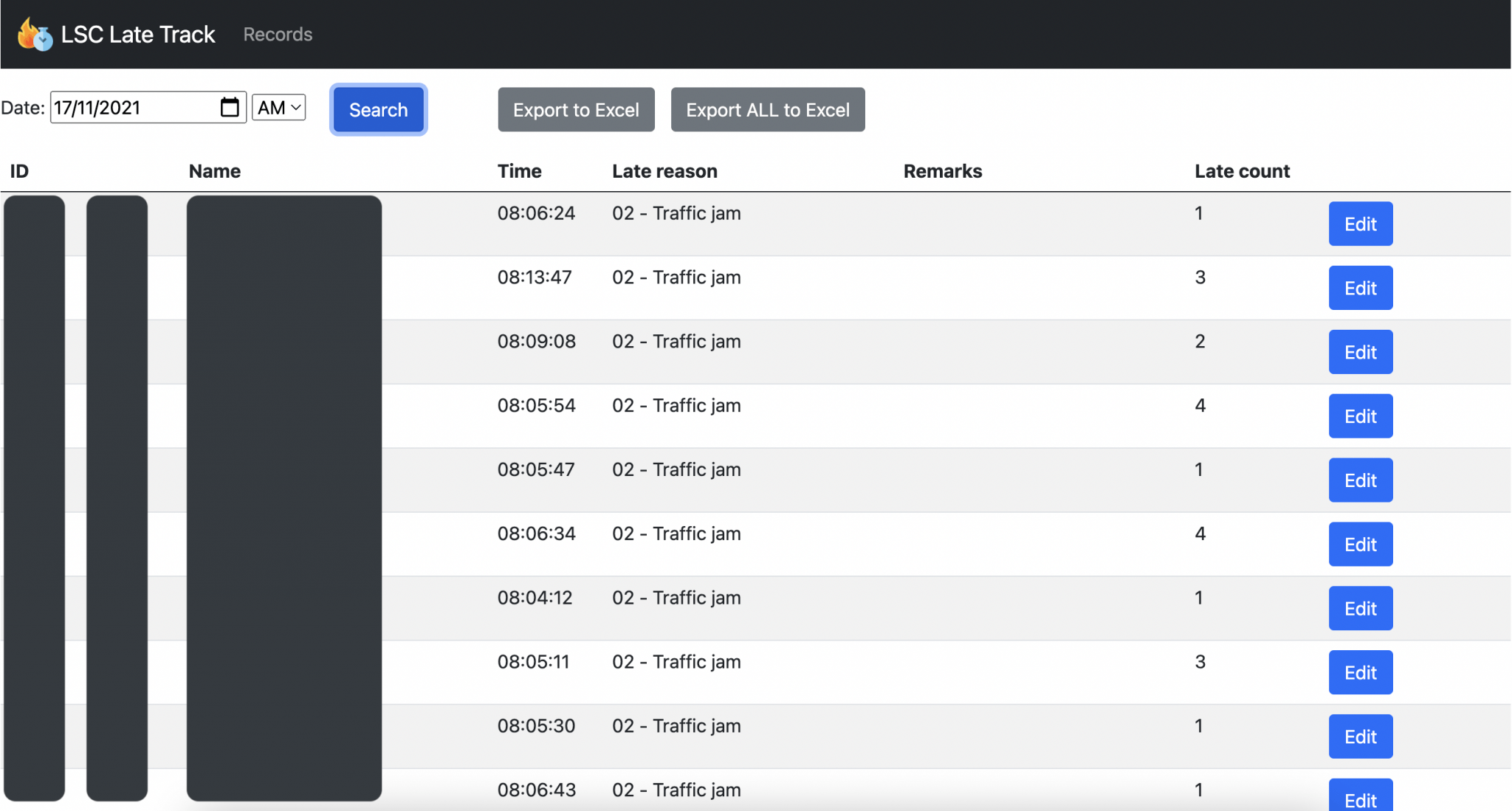This screenshot has height=811, width=1512.
Task: Edit the record with late count 3 at 08:13:47
Action: click(x=1359, y=288)
